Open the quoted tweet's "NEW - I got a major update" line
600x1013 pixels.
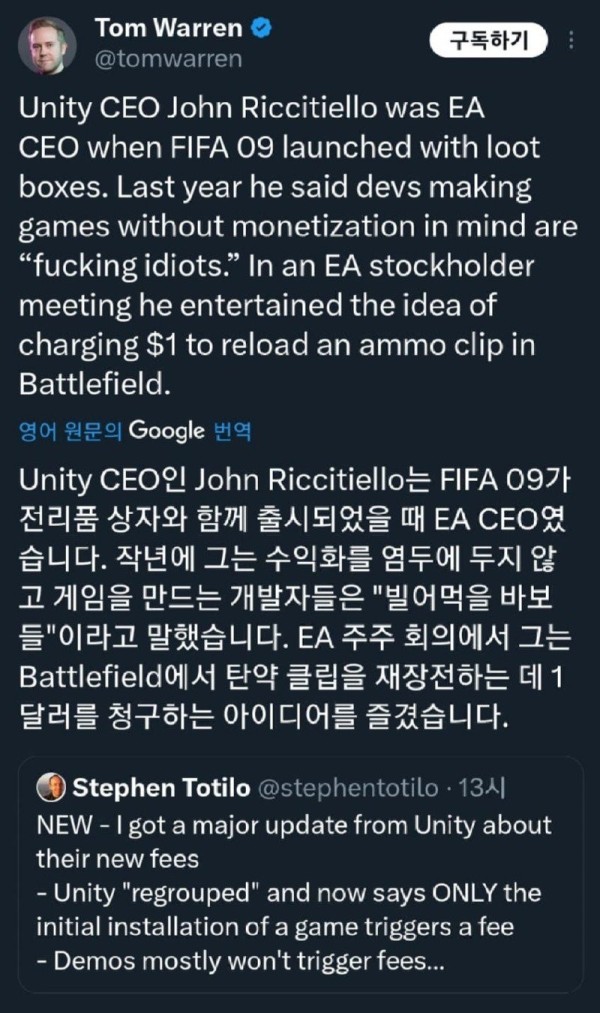293,825
